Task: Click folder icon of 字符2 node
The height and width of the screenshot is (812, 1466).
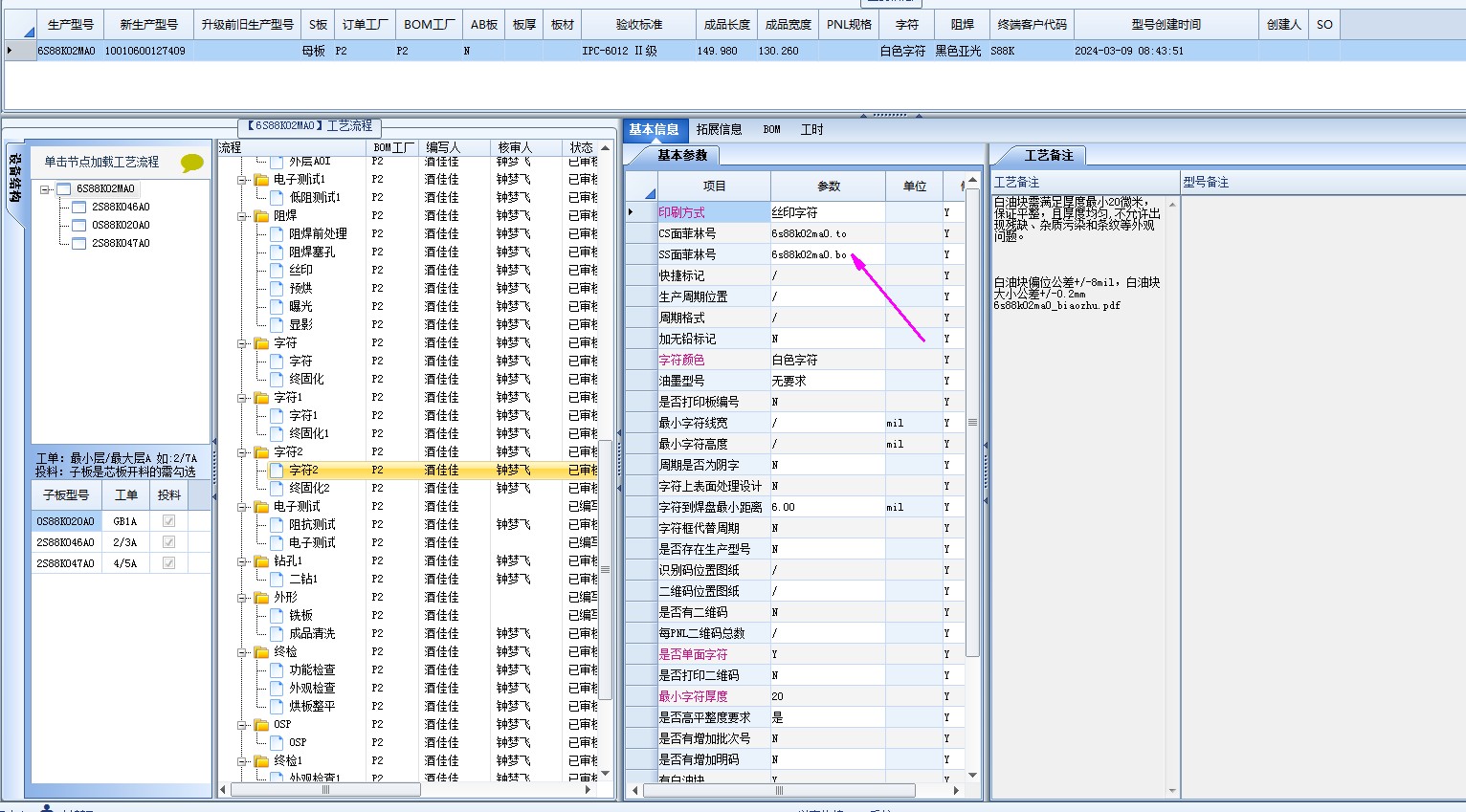Action: point(261,451)
